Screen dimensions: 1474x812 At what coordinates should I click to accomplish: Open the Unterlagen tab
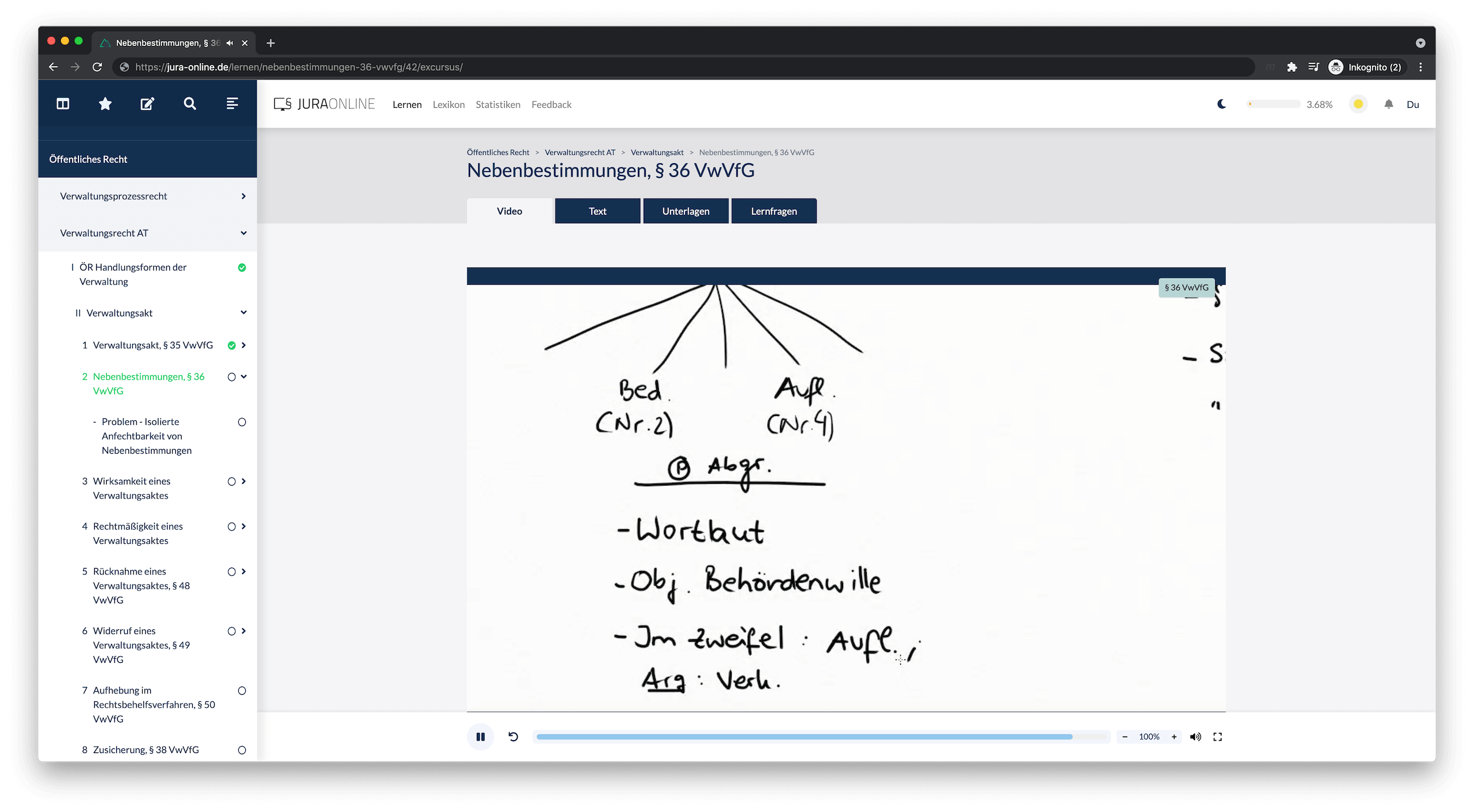point(686,211)
